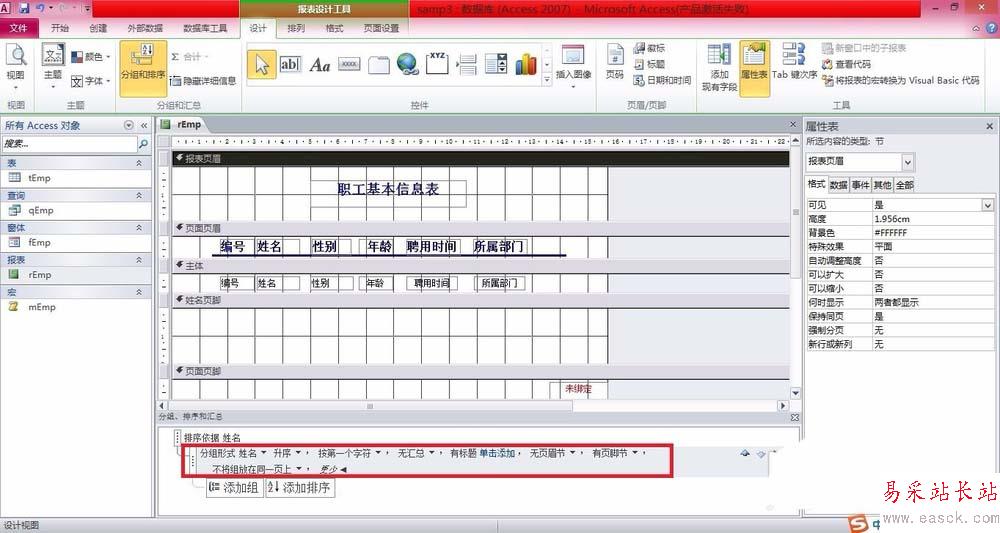Switch to the 数据库工具 ribbon tab
The image size is (1000, 533).
tap(205, 28)
